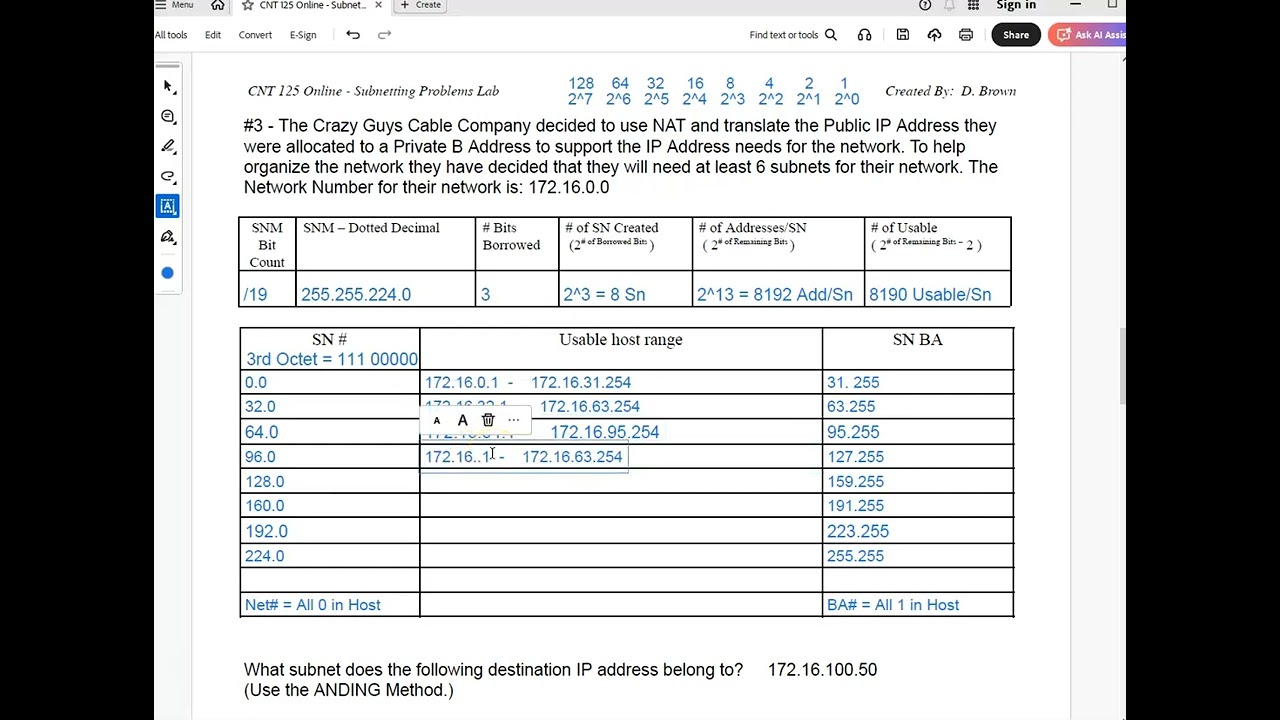Click the 'BA# = All 1 in Host' note
The height and width of the screenshot is (720, 1280).
[x=893, y=605]
